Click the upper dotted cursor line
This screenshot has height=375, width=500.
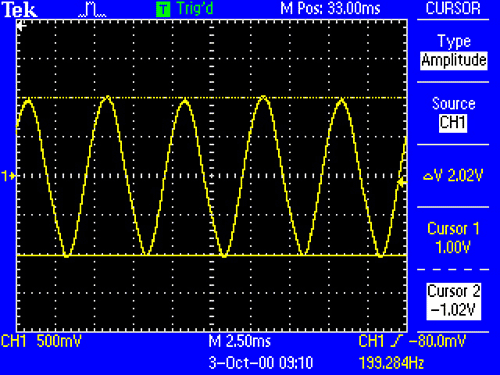(x=212, y=98)
